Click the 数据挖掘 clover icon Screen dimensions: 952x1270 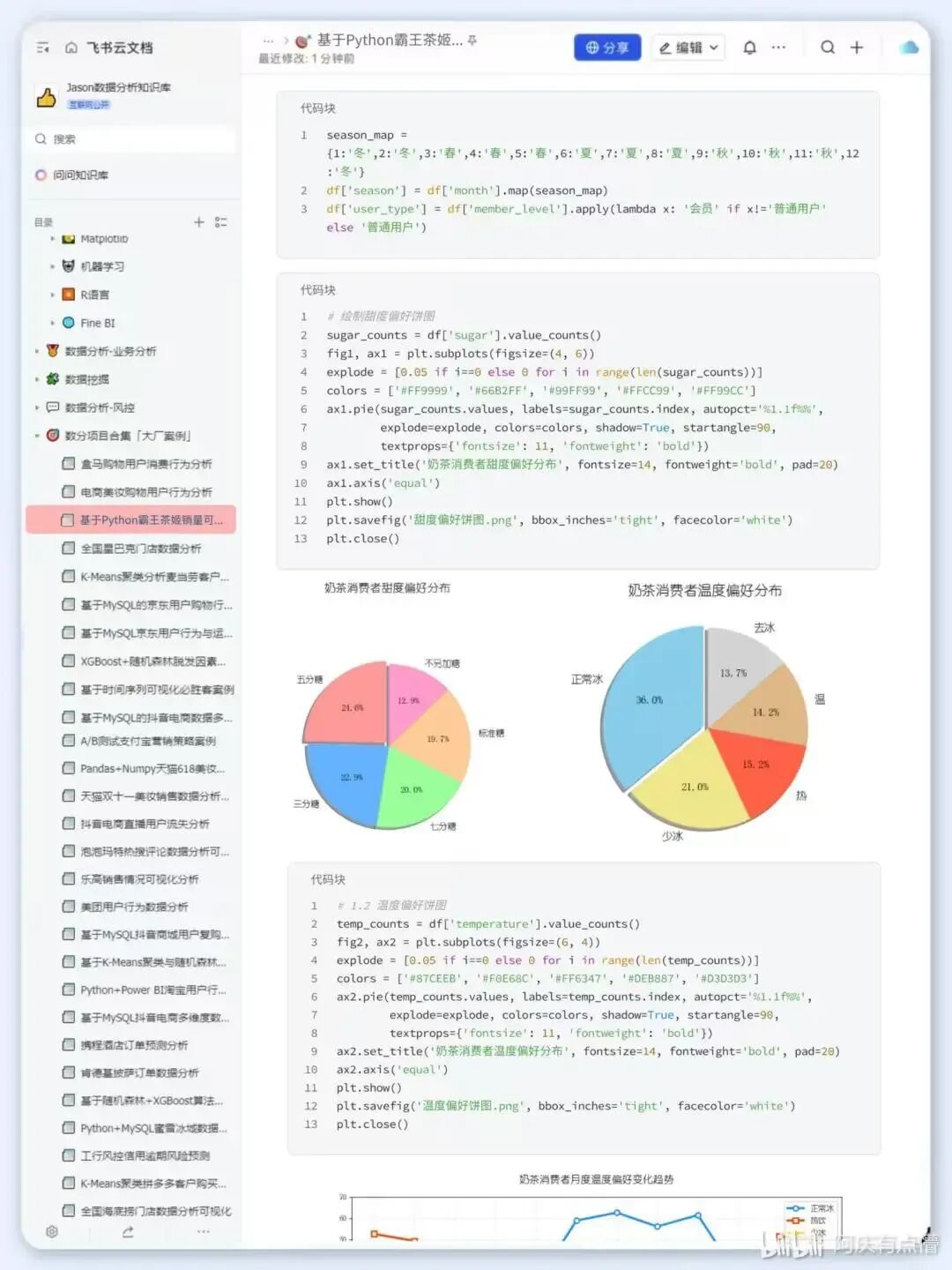point(53,379)
